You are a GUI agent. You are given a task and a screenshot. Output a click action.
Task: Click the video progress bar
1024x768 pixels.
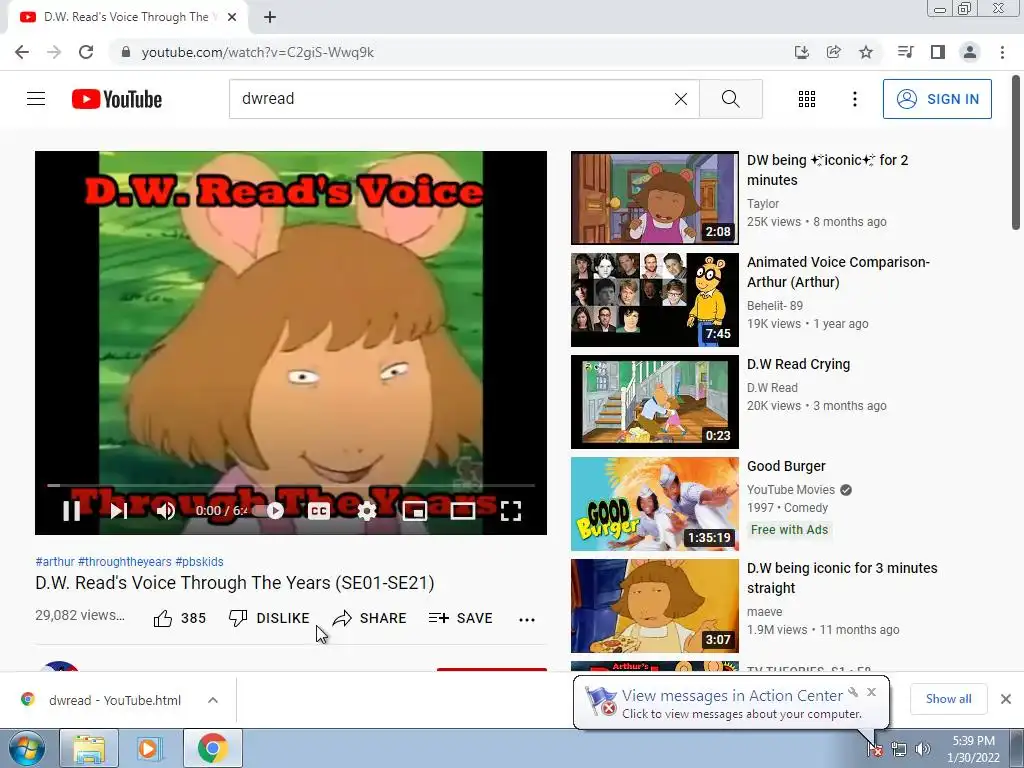click(291, 485)
